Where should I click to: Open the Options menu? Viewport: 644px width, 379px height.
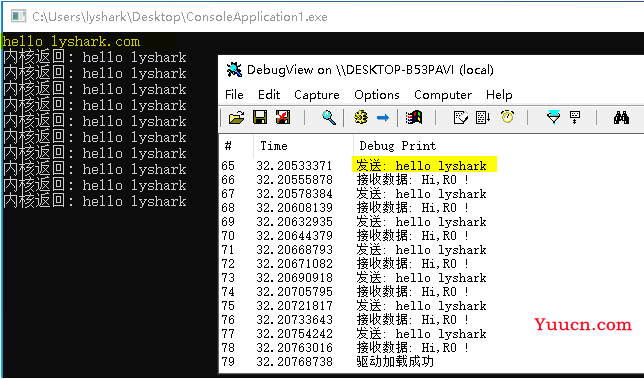click(377, 95)
